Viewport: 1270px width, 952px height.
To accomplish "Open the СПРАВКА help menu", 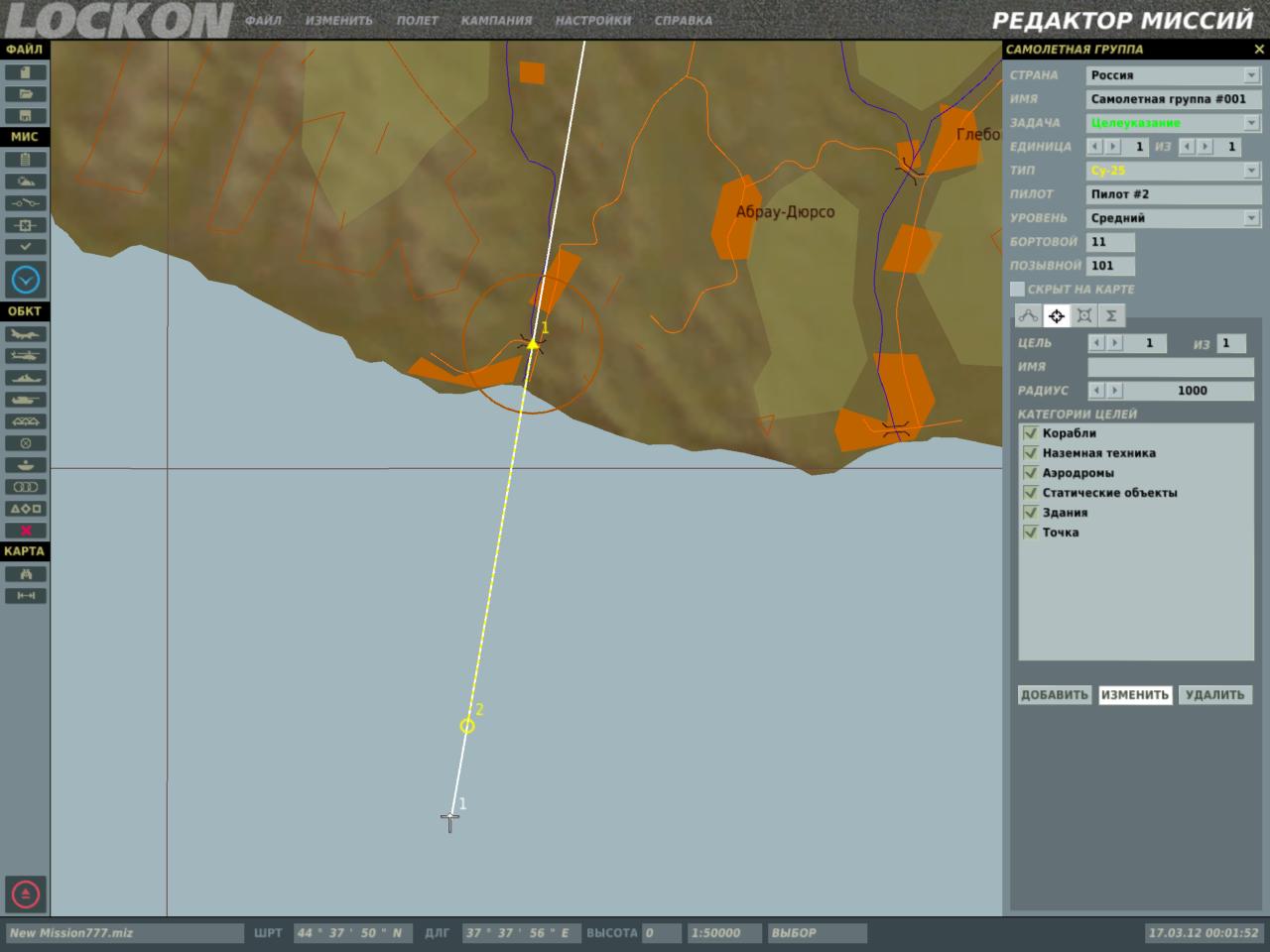I will click(x=683, y=20).
